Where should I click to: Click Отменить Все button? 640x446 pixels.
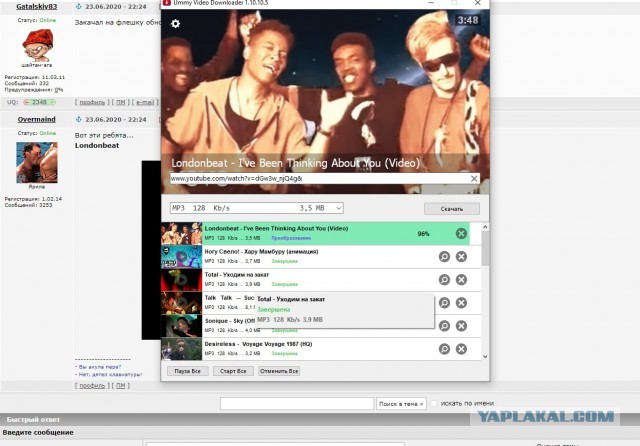point(279,371)
